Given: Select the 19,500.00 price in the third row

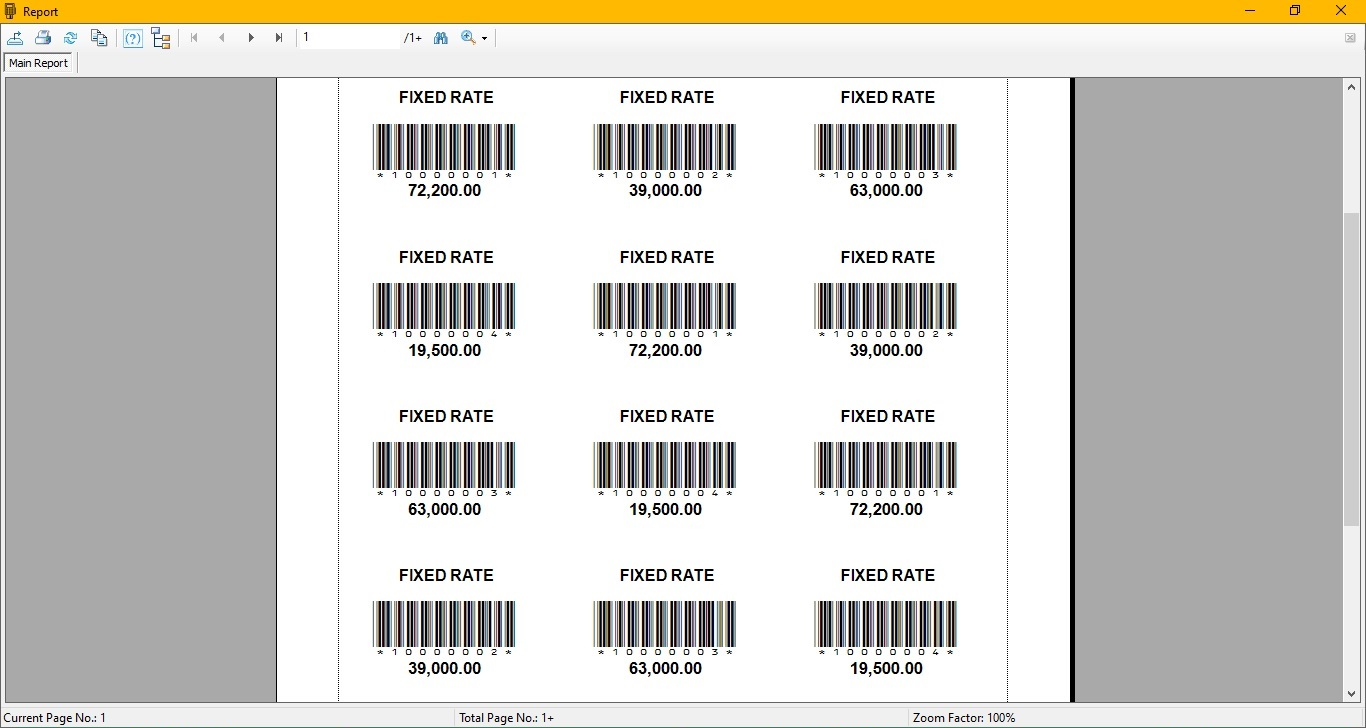Looking at the screenshot, I should click(666, 510).
